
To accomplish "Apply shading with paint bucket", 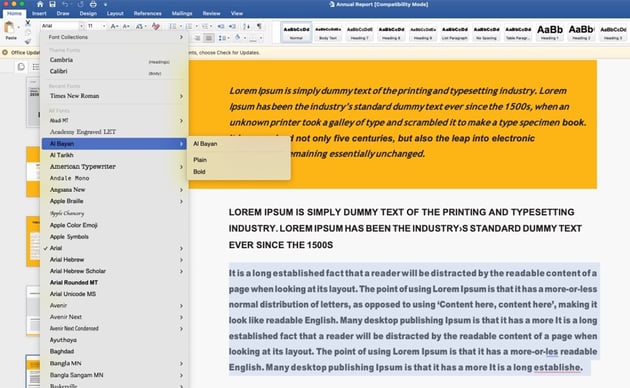I will (x=237, y=38).
